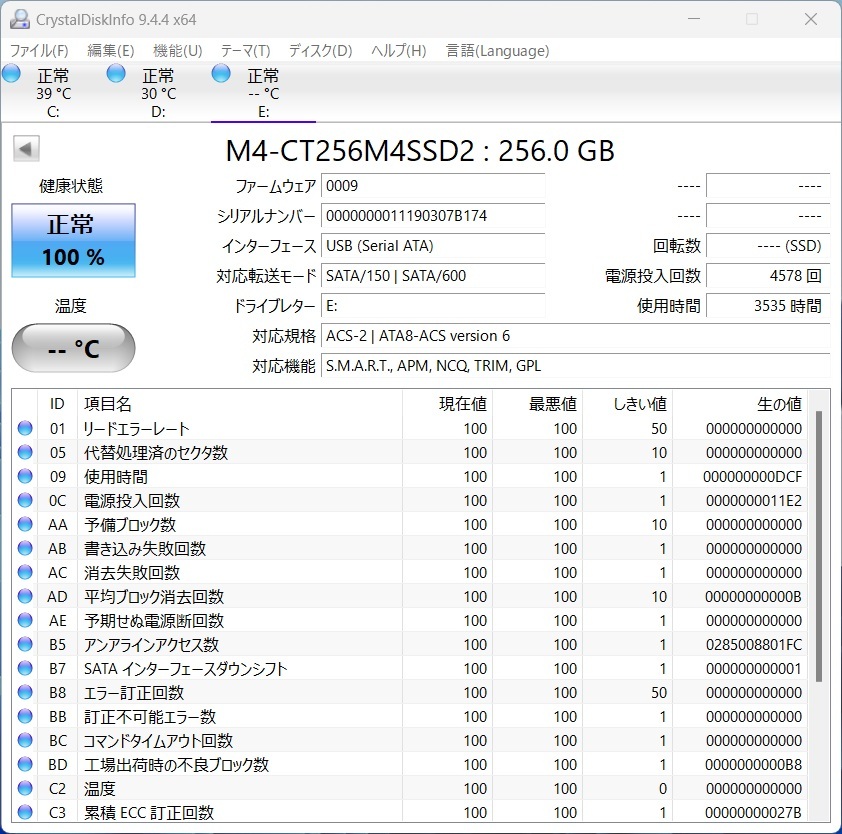This screenshot has height=834, width=842.
Task: Click the firmware field showing 0009
Action: (x=433, y=186)
